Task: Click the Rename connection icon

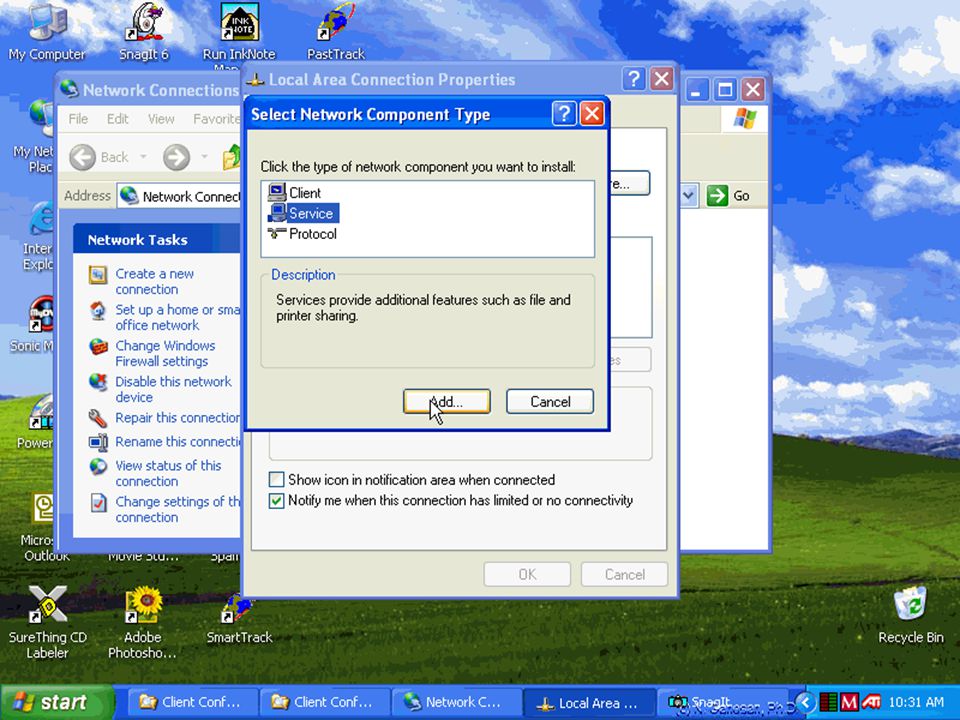Action: pyautogui.click(x=98, y=442)
